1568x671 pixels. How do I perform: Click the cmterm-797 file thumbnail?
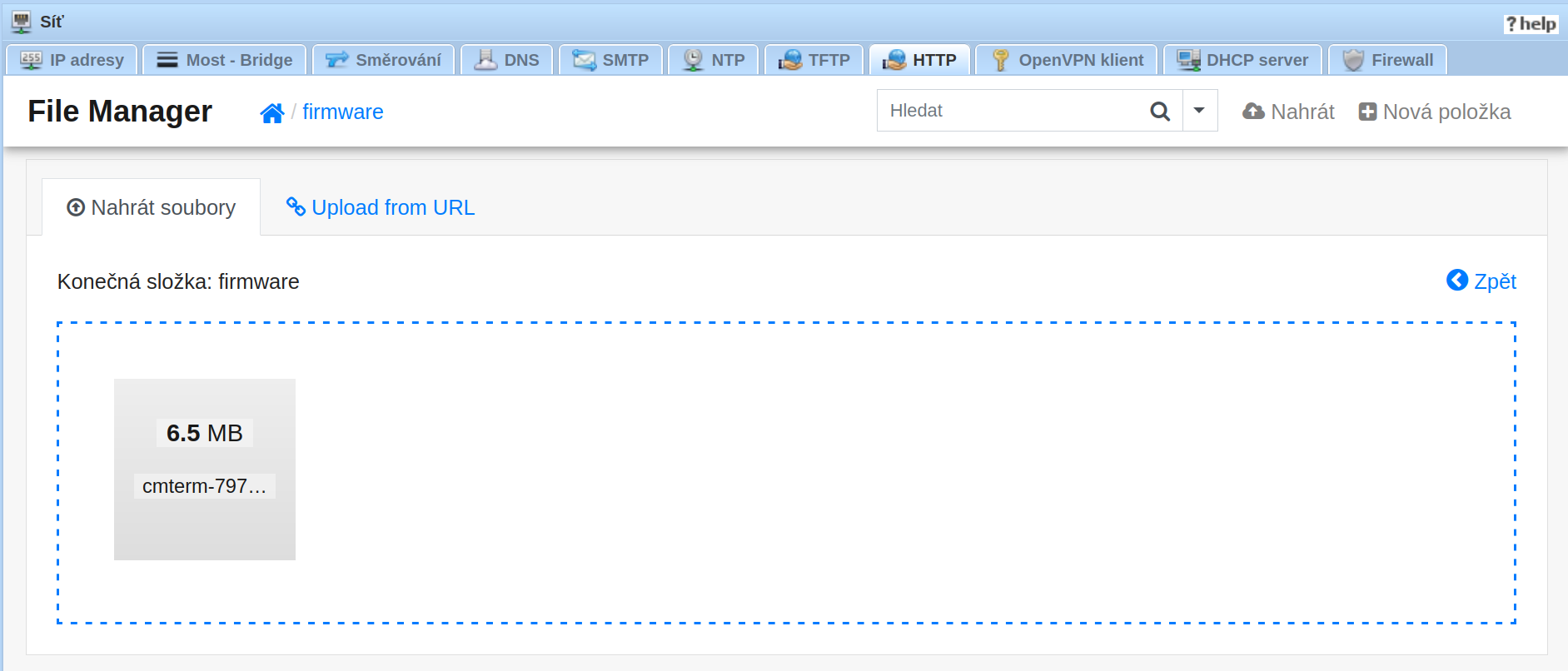coord(205,470)
